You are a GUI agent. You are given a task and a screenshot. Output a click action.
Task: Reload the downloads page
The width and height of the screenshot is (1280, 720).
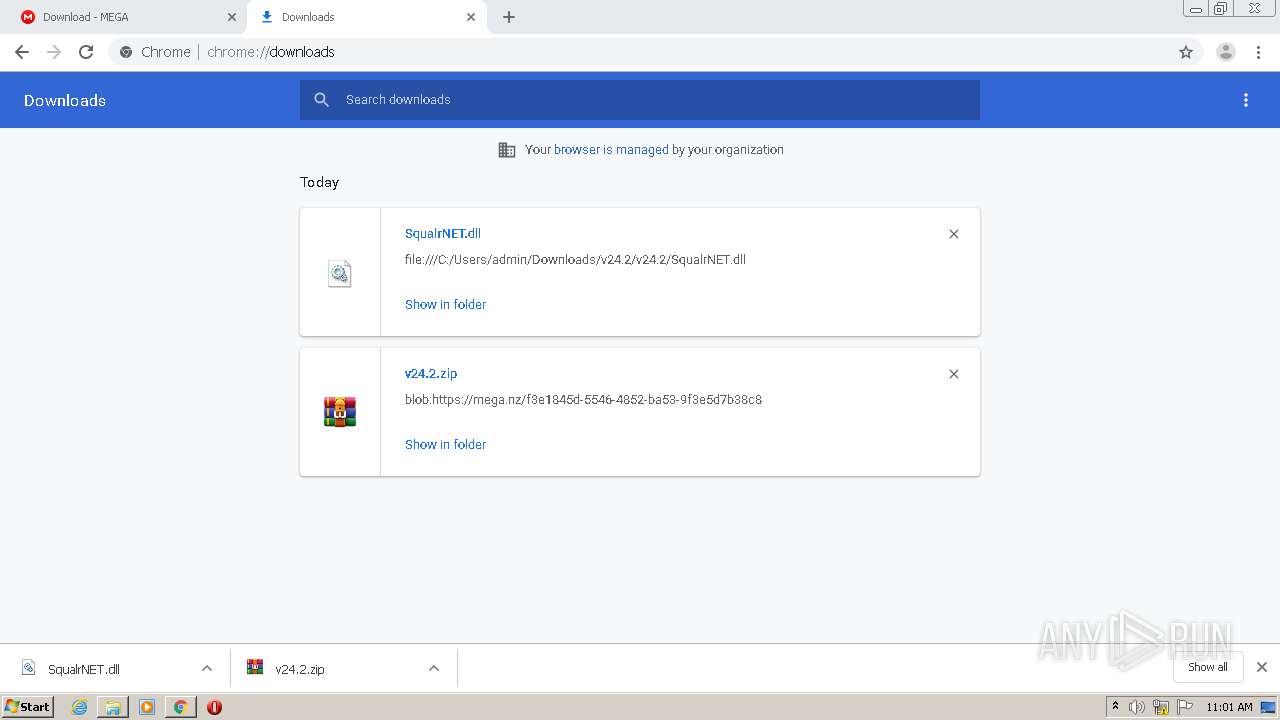coord(86,52)
